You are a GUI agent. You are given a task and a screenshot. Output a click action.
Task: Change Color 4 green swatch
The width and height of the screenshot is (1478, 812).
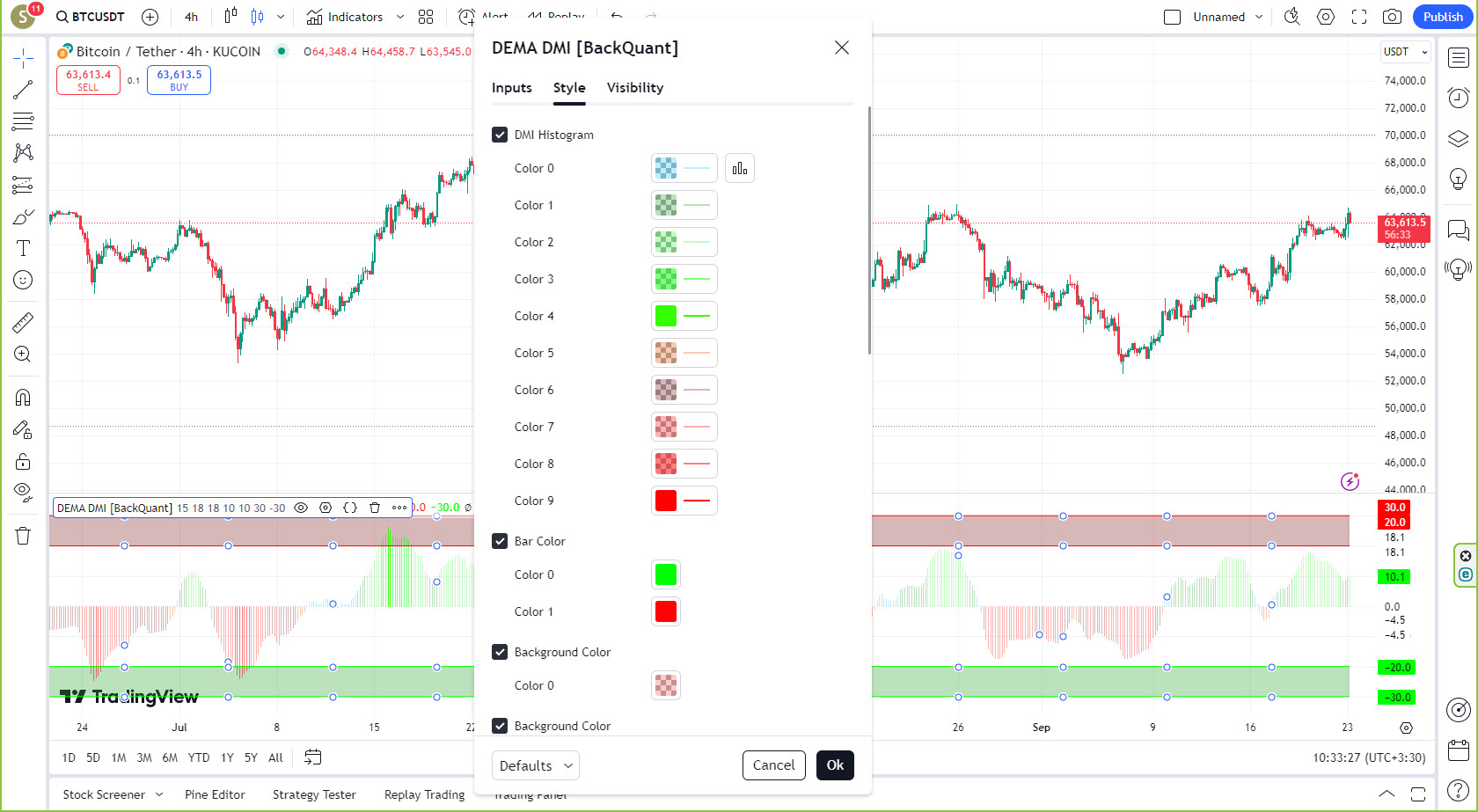point(666,316)
